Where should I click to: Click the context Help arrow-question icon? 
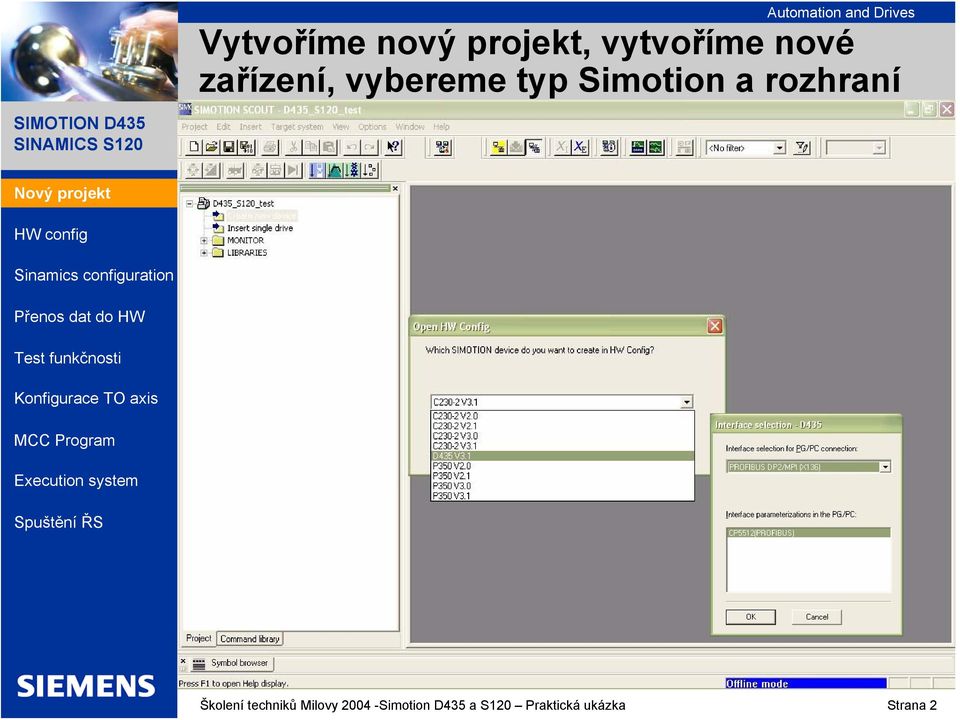[x=393, y=147]
